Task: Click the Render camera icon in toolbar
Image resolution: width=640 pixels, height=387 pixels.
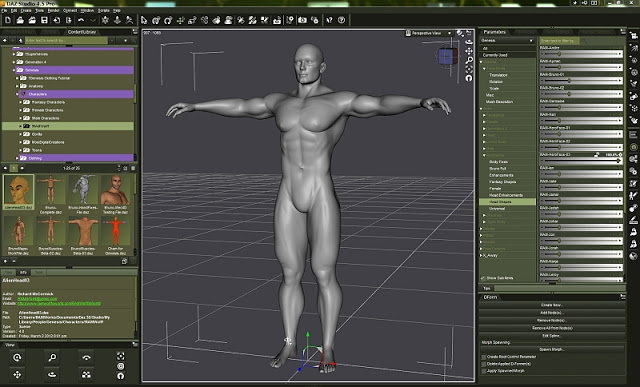Action: (302, 20)
